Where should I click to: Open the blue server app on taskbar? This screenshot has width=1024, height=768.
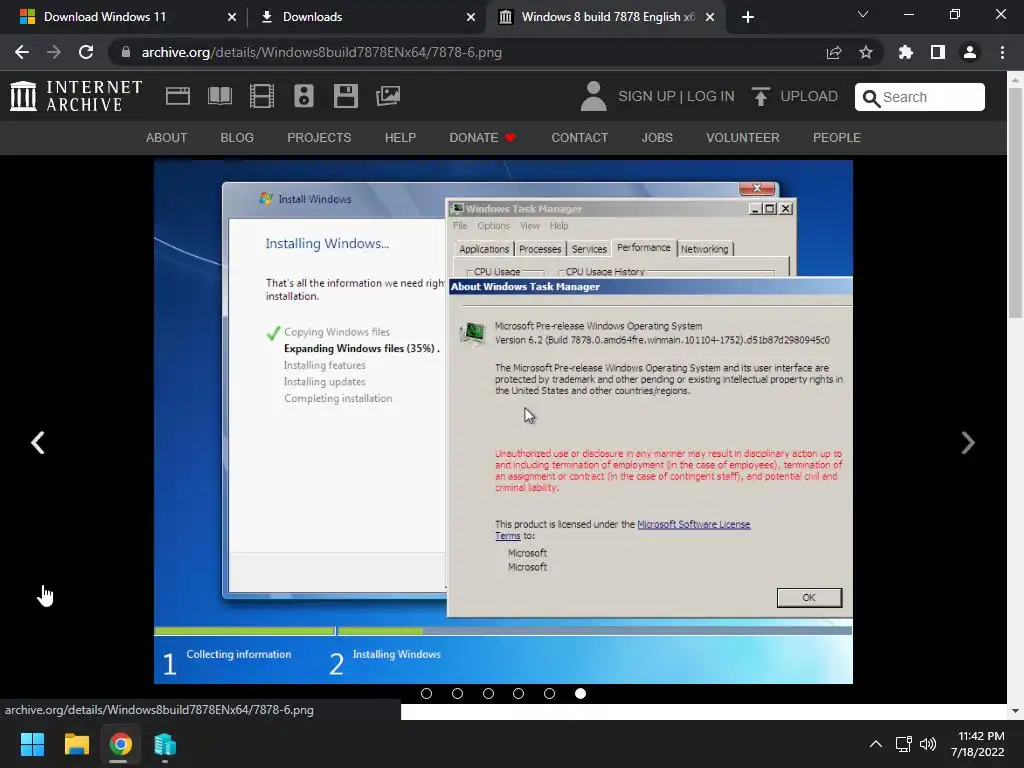(x=165, y=744)
